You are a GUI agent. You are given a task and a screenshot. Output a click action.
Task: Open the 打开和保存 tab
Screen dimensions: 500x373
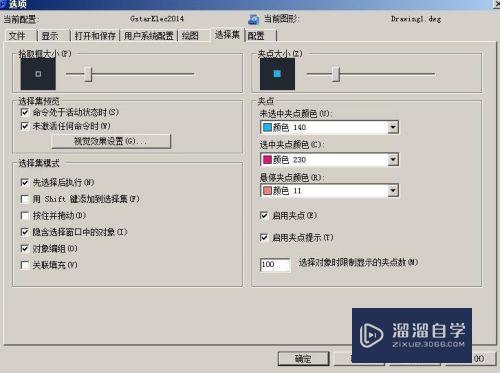pos(95,35)
